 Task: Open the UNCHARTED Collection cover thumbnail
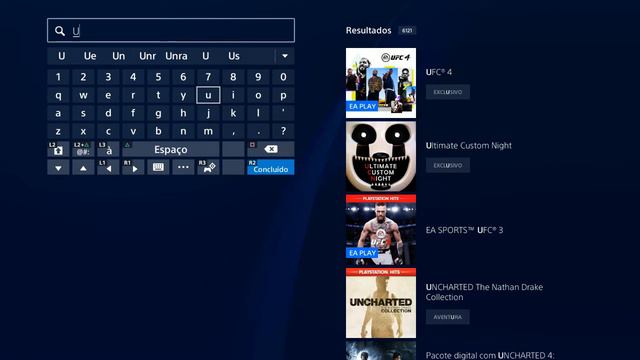pyautogui.click(x=381, y=303)
